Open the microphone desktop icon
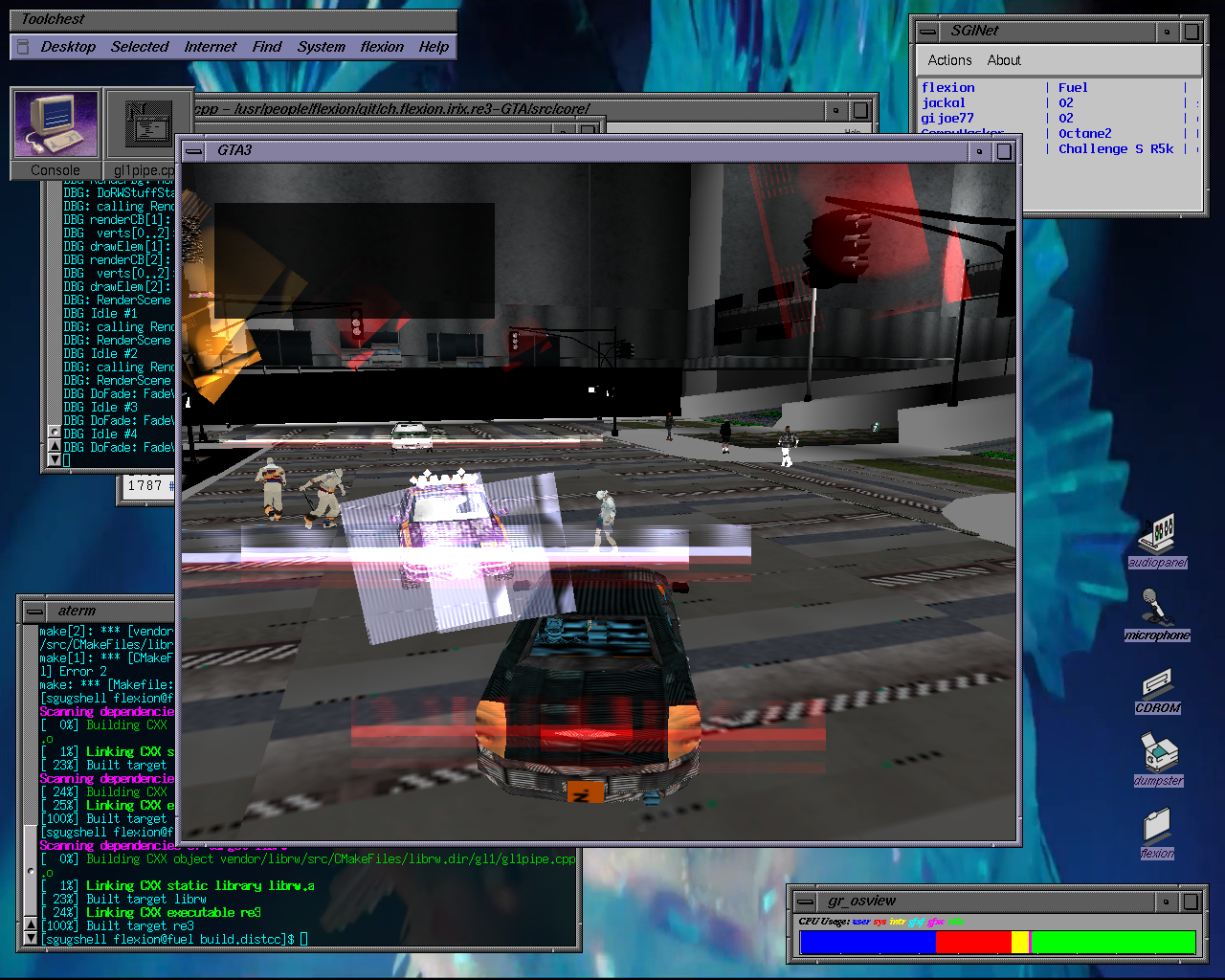This screenshot has width=1225, height=980. coord(1157,614)
